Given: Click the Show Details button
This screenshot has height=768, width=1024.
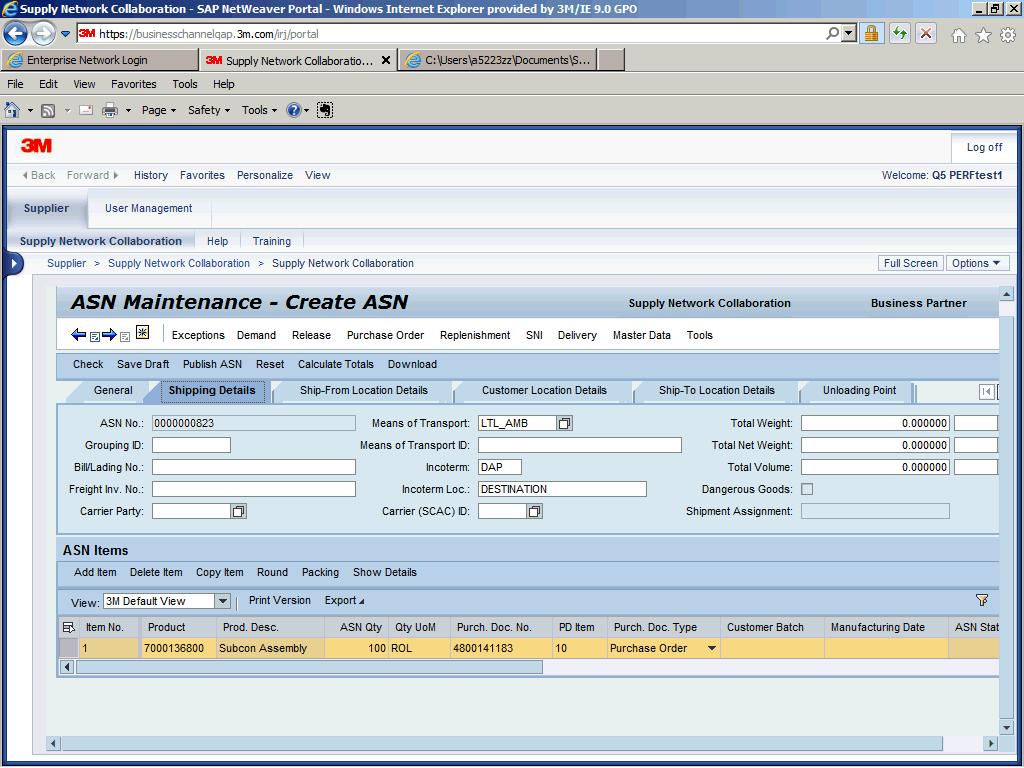Looking at the screenshot, I should 385,572.
